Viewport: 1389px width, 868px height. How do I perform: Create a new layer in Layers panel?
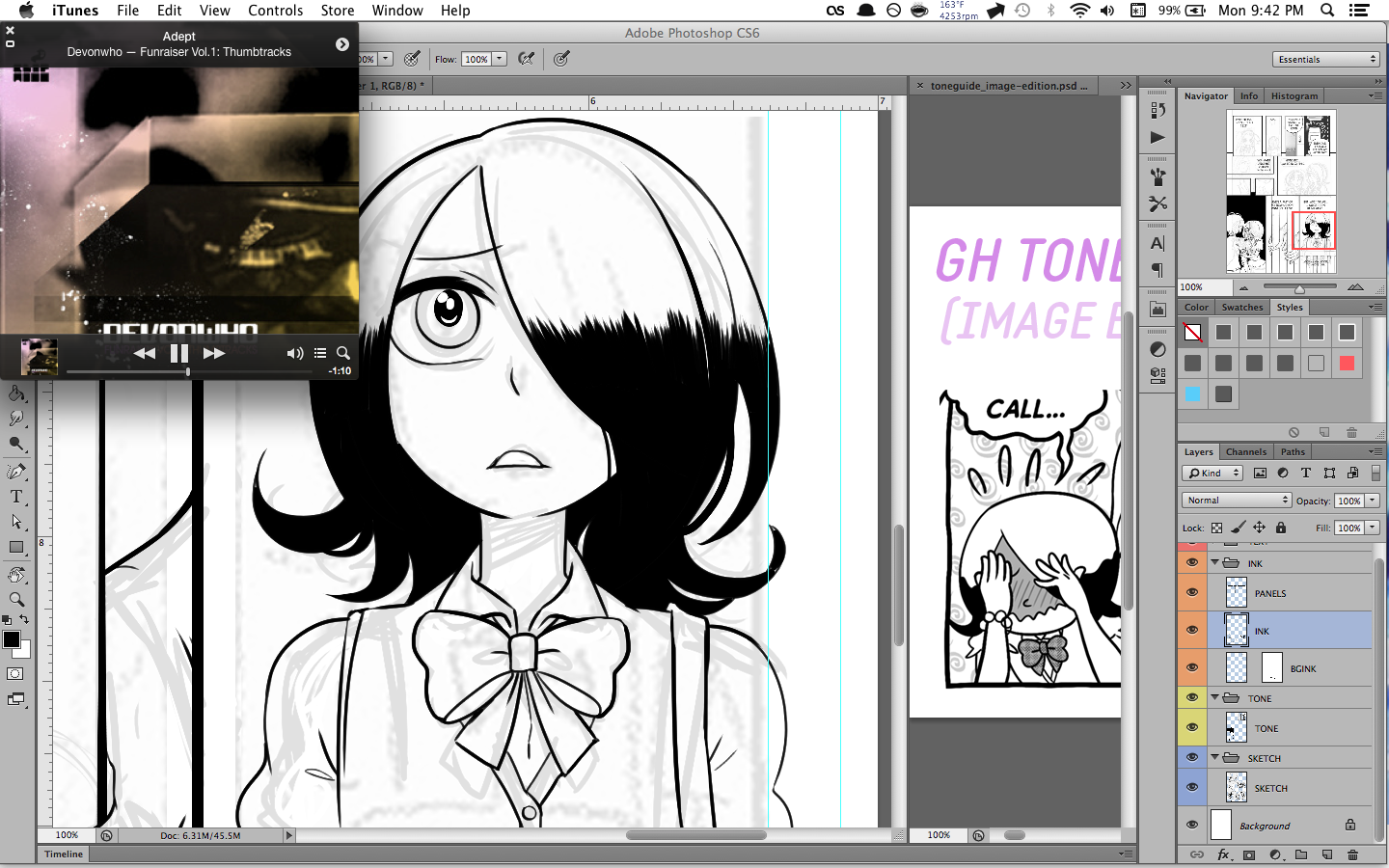(x=1327, y=854)
